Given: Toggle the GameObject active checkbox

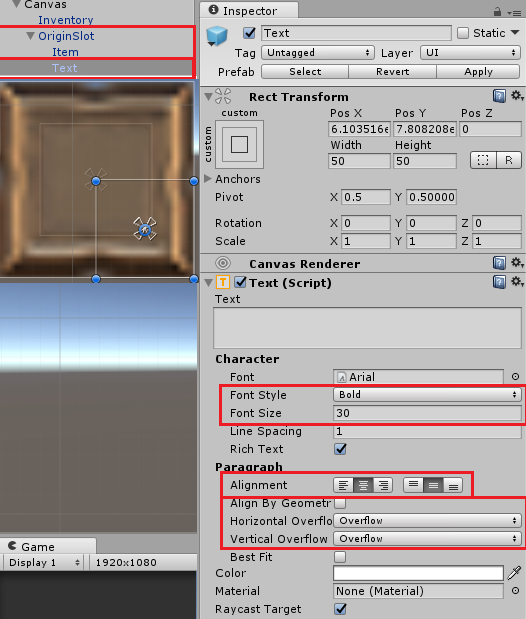Looking at the screenshot, I should coord(249,33).
